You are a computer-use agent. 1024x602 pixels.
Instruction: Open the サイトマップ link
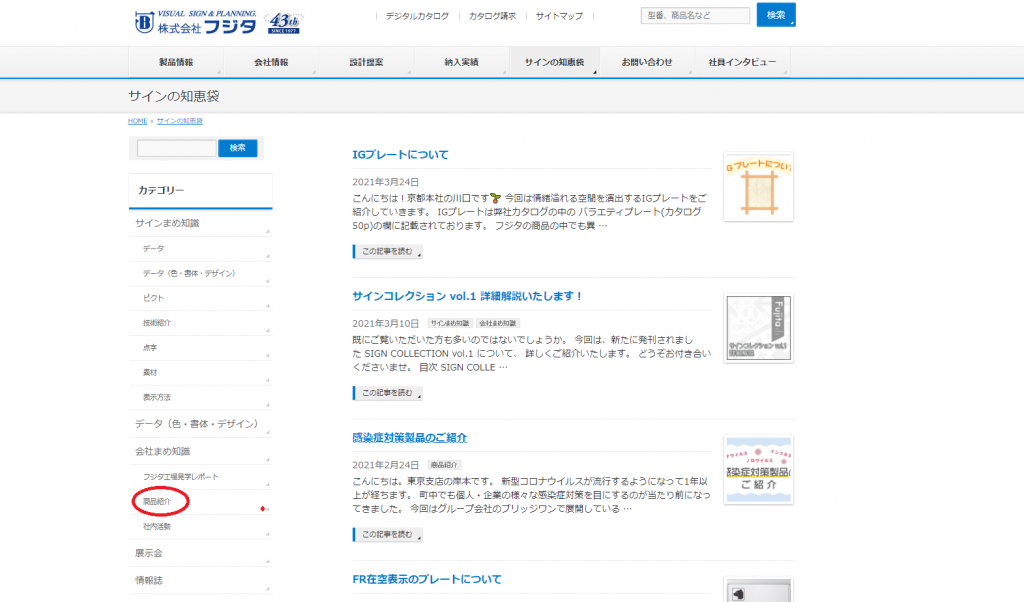(x=560, y=16)
